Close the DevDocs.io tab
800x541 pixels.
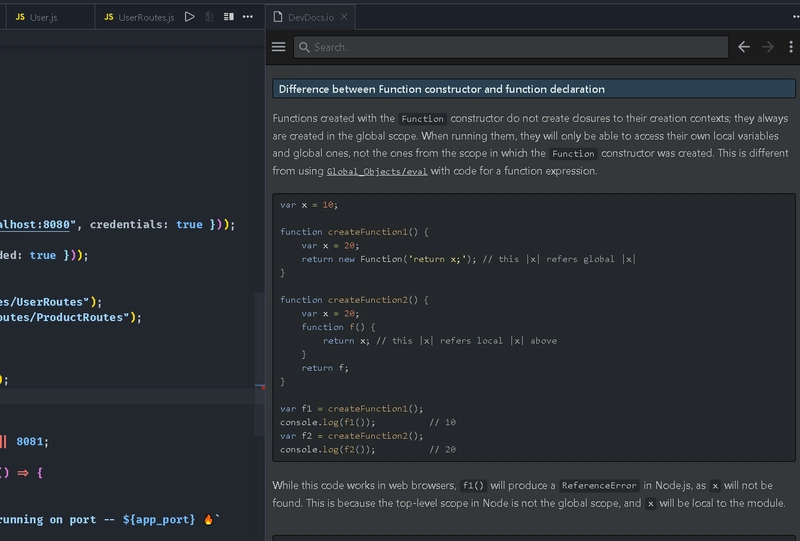click(x=344, y=17)
